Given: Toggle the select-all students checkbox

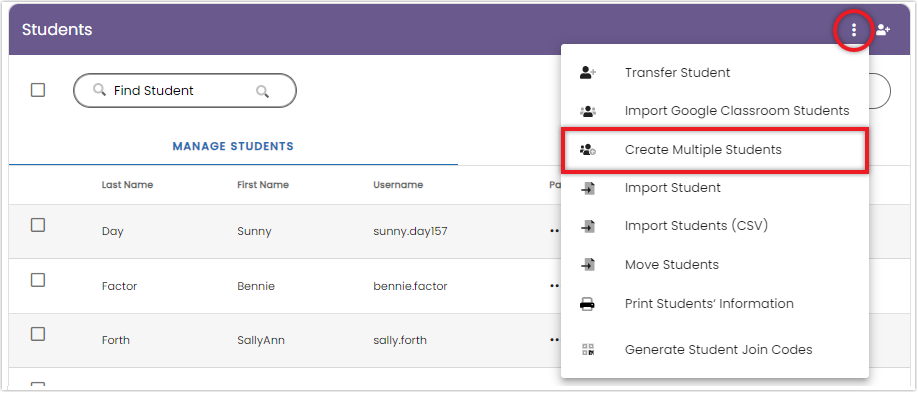Looking at the screenshot, I should (38, 90).
